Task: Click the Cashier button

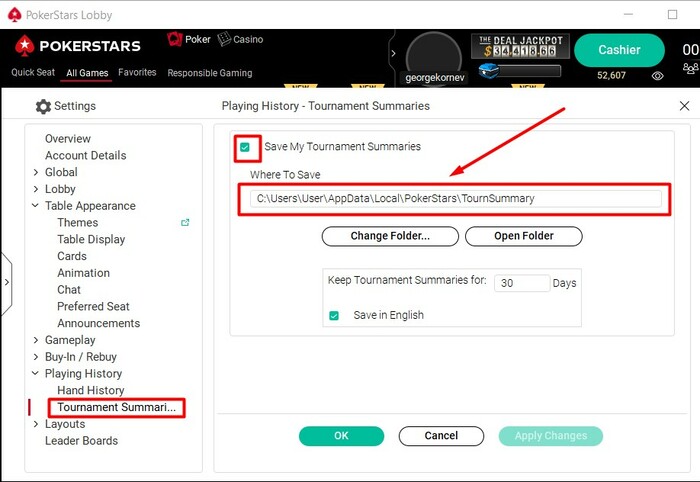Action: point(619,50)
